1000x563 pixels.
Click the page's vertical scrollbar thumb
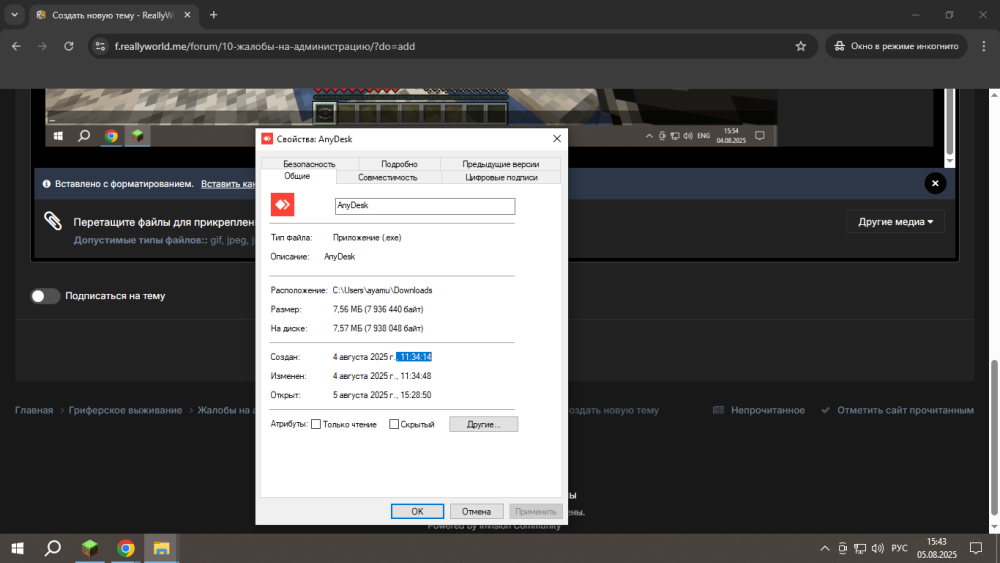(994, 437)
